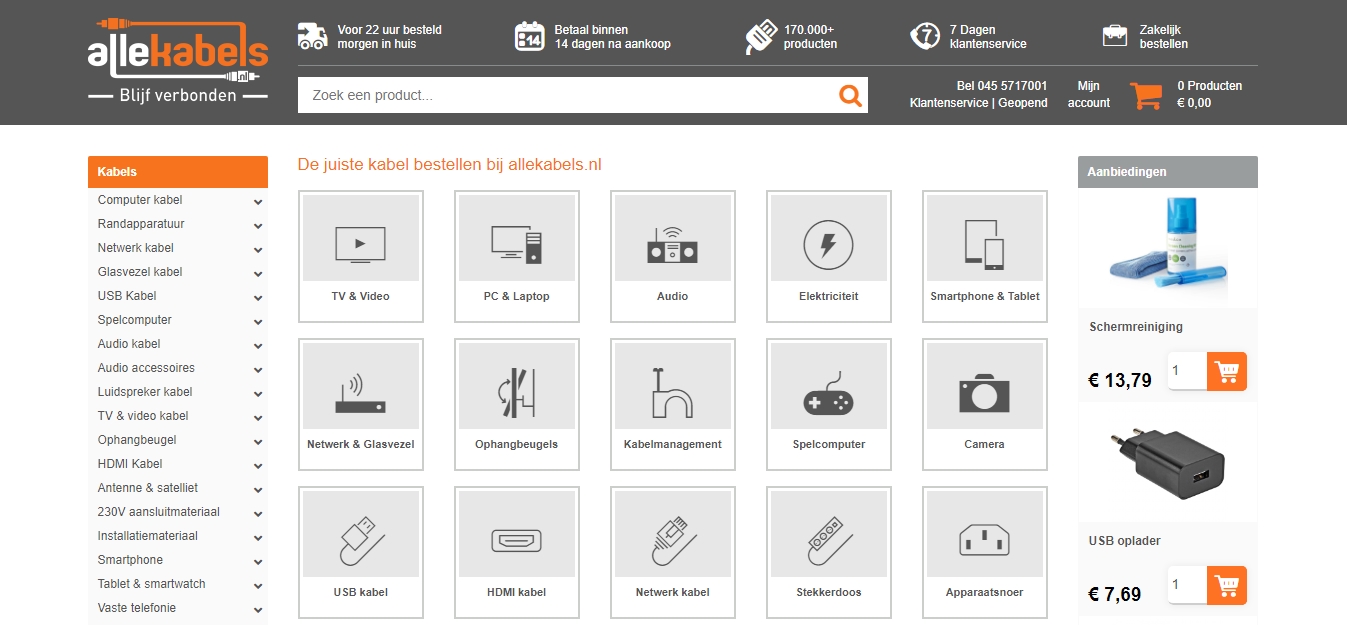The width and height of the screenshot is (1347, 625).
Task: Open the TV & Video category tile
Action: point(361,256)
